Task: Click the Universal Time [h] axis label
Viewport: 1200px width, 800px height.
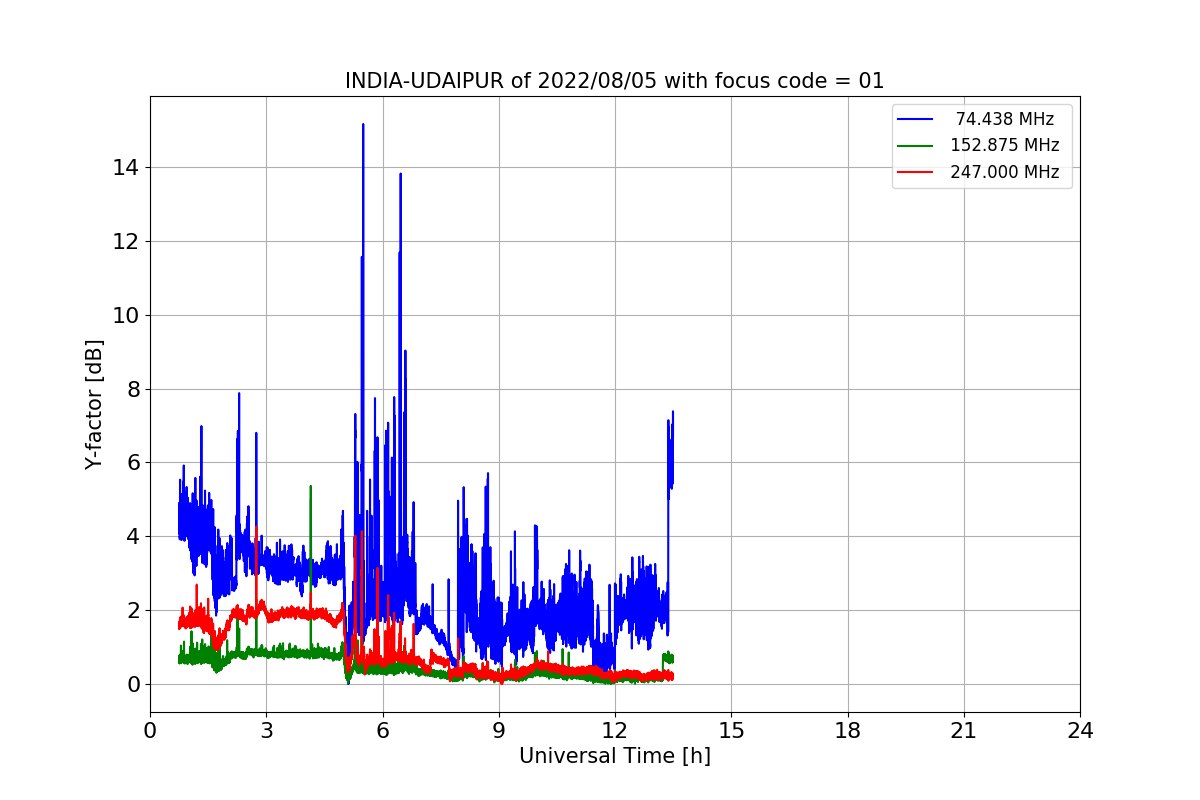Action: coord(614,757)
